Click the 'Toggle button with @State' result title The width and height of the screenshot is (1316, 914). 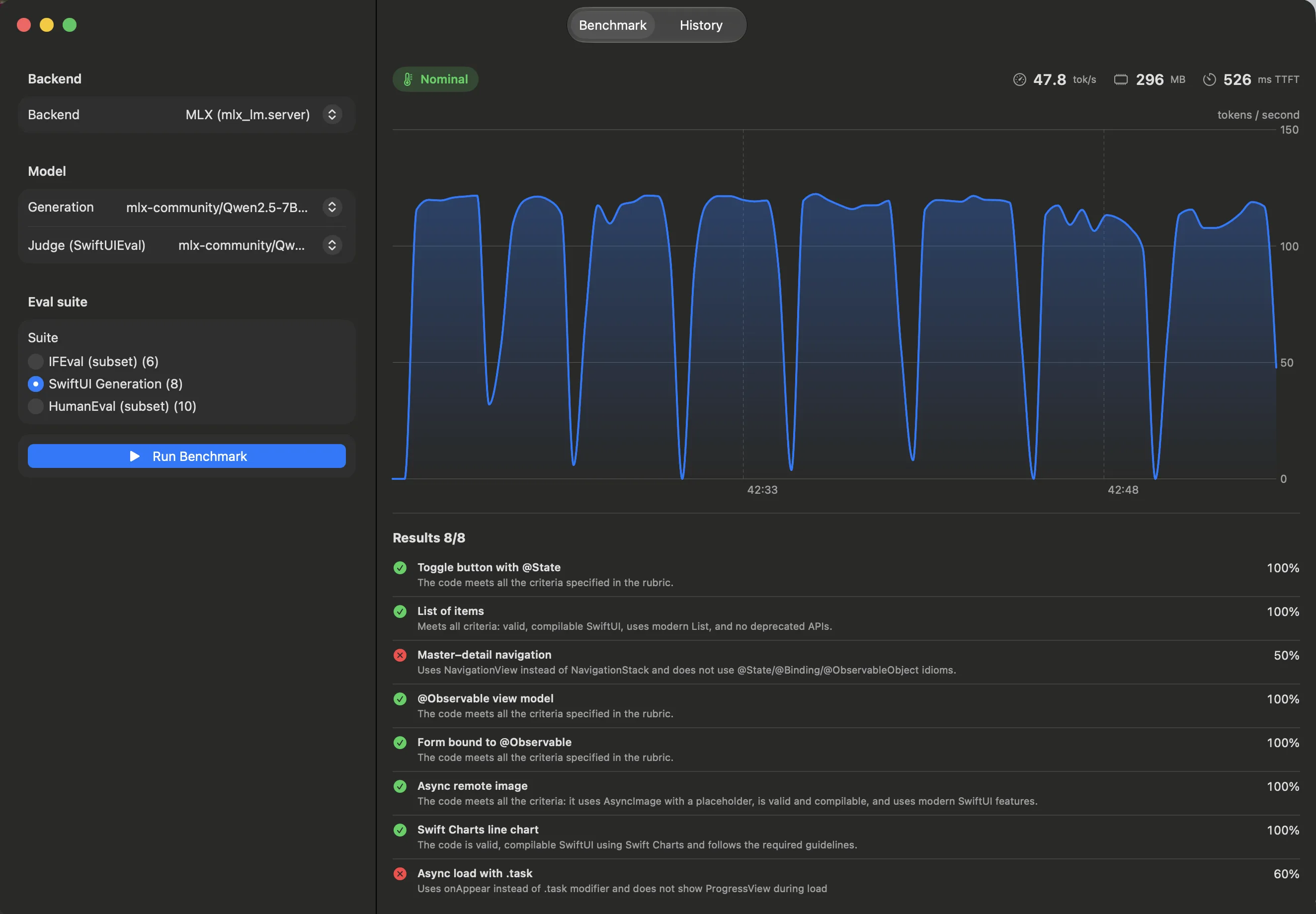click(489, 567)
